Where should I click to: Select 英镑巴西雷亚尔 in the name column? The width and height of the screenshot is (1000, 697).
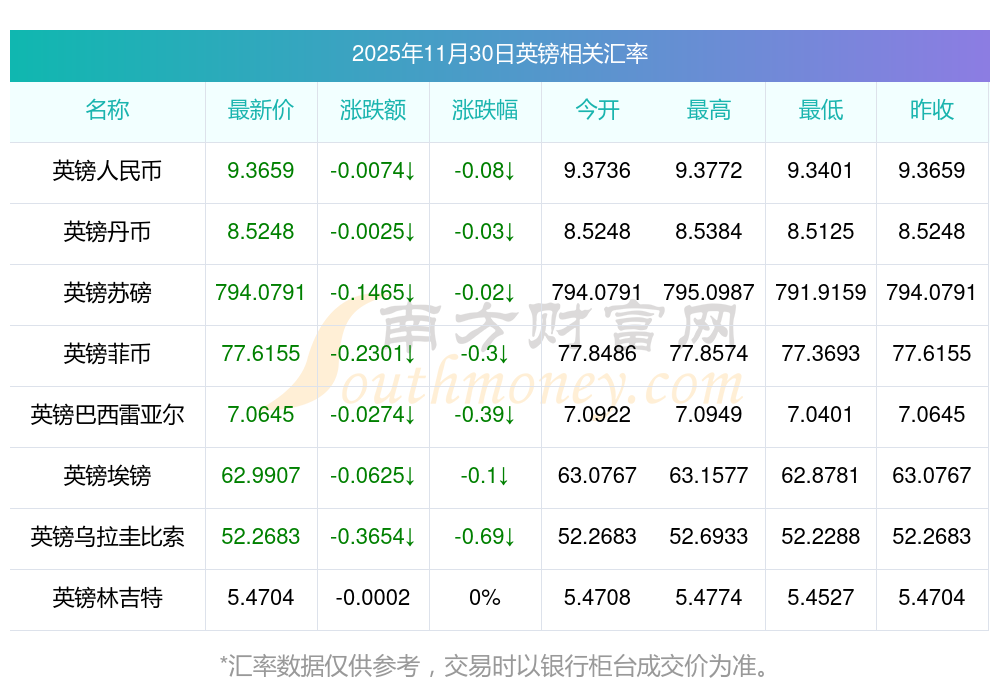[x=107, y=415]
